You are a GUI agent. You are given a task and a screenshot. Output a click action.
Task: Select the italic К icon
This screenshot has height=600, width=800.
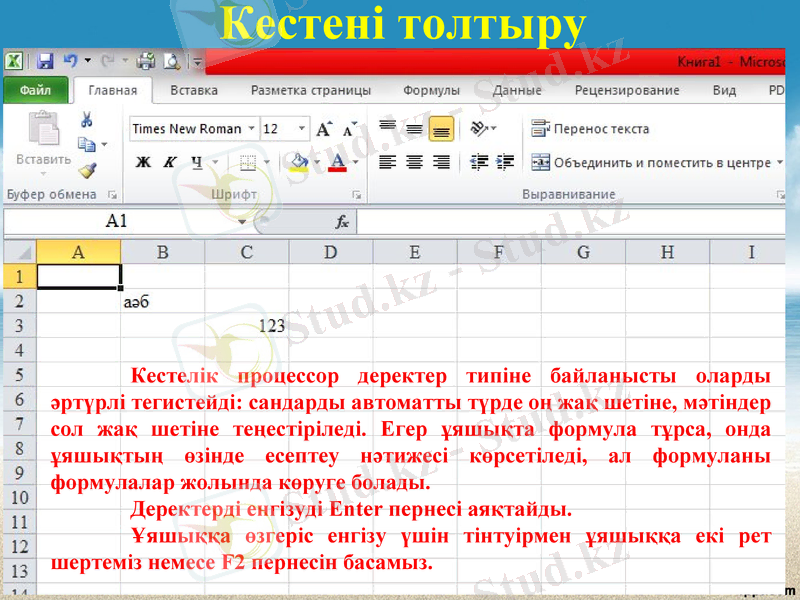[x=168, y=160]
